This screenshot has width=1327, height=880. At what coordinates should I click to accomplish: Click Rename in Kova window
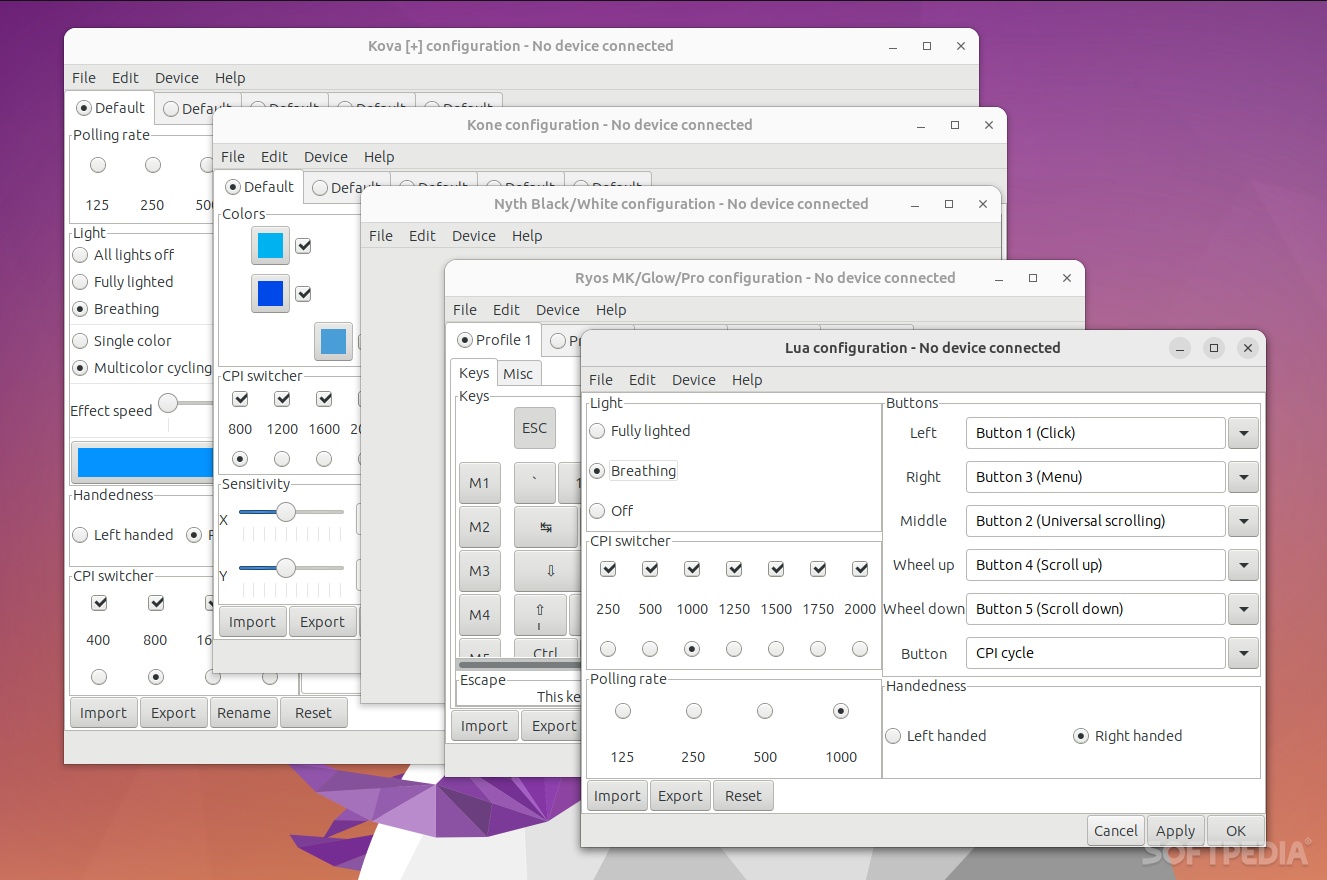point(244,713)
